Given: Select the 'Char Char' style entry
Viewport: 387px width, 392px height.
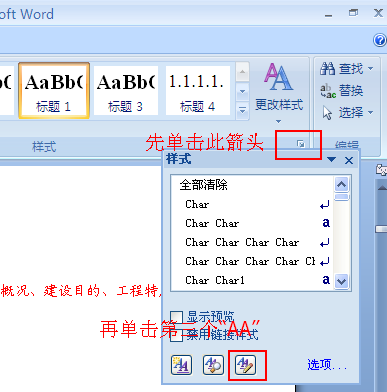Looking at the screenshot, I should 252,223.
